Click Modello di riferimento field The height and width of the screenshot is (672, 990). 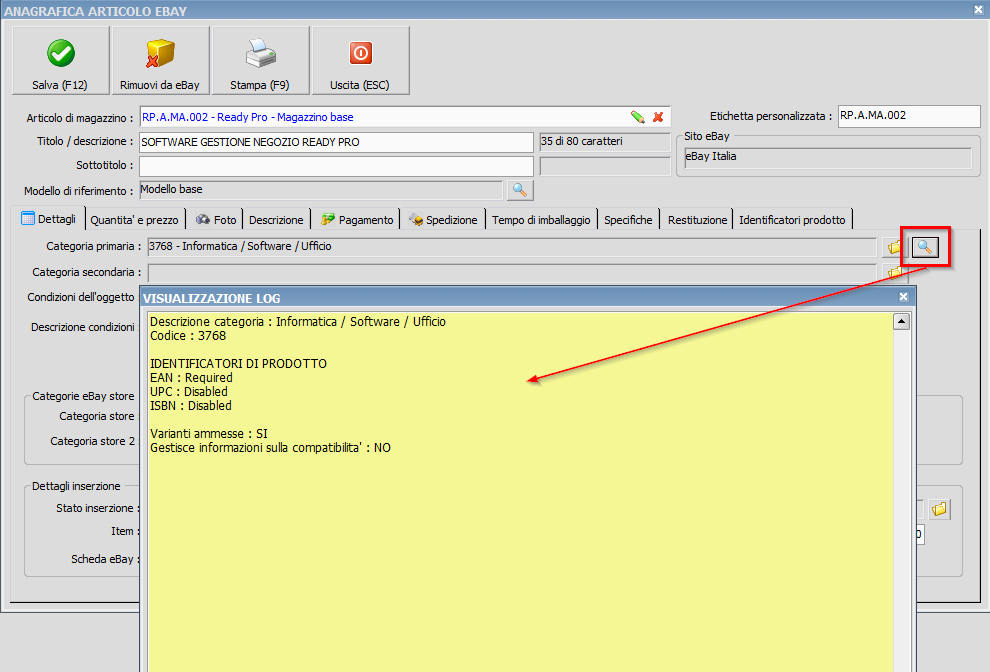pyautogui.click(x=321, y=190)
